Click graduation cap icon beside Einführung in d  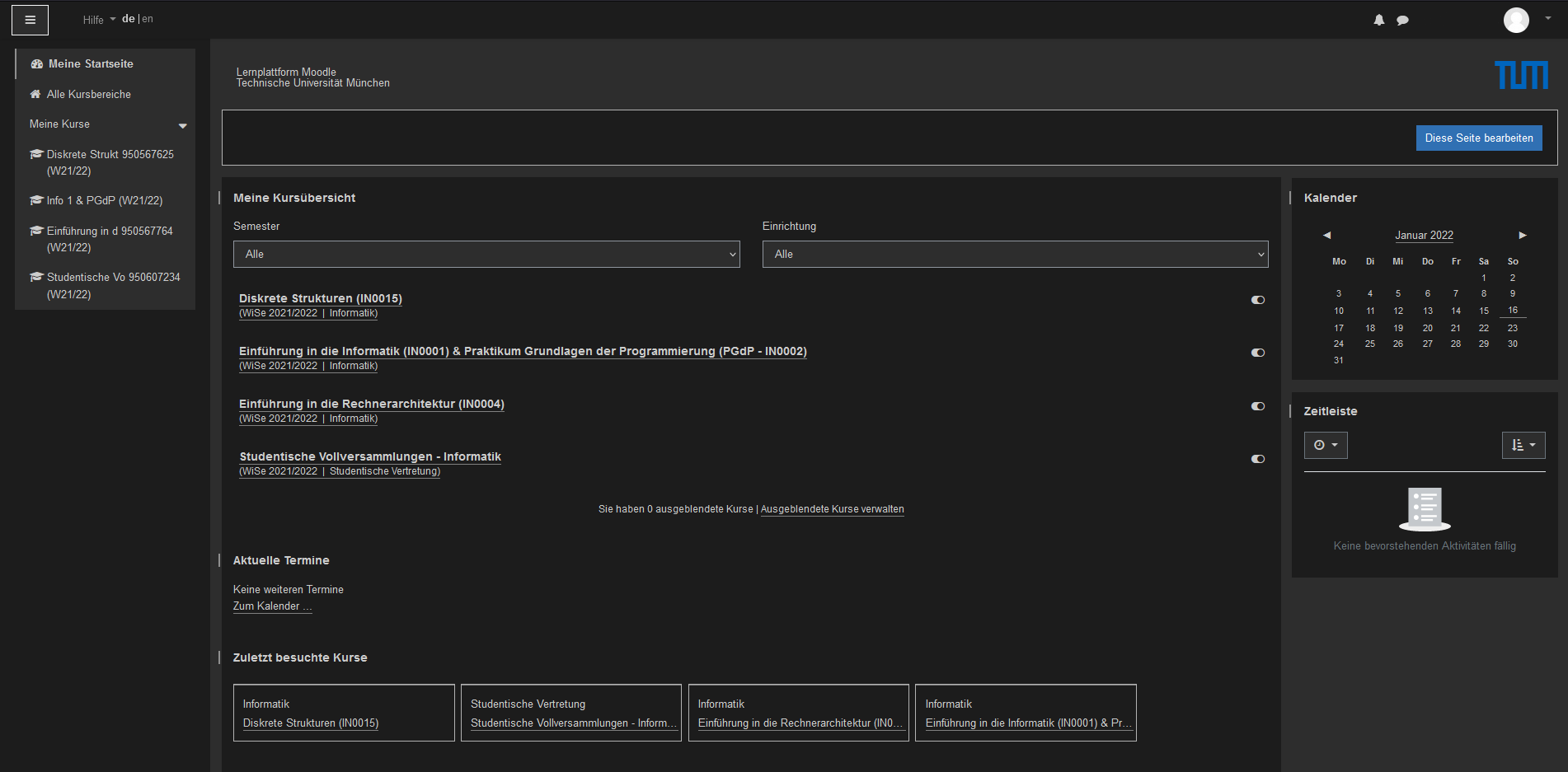[36, 231]
